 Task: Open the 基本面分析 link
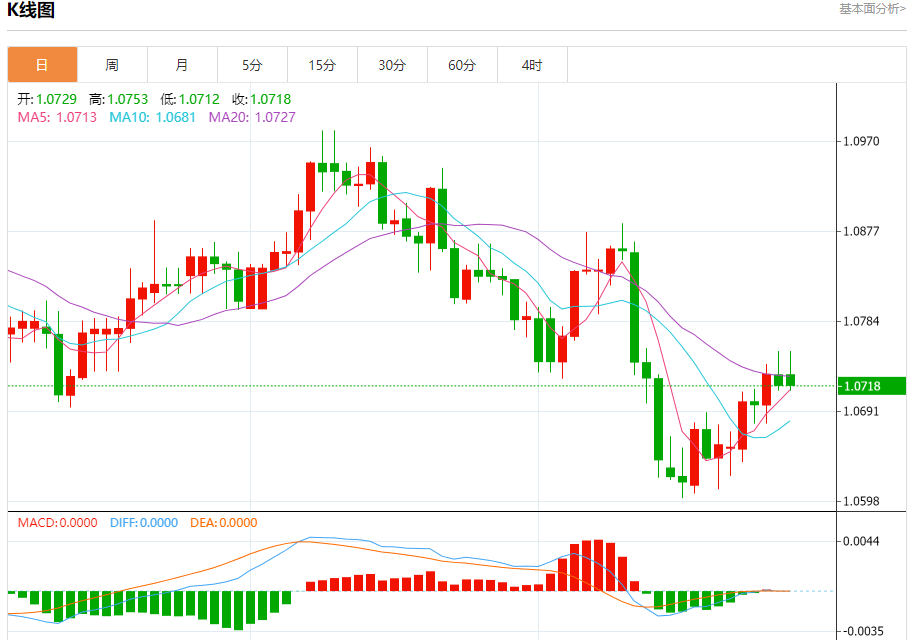tap(872, 9)
